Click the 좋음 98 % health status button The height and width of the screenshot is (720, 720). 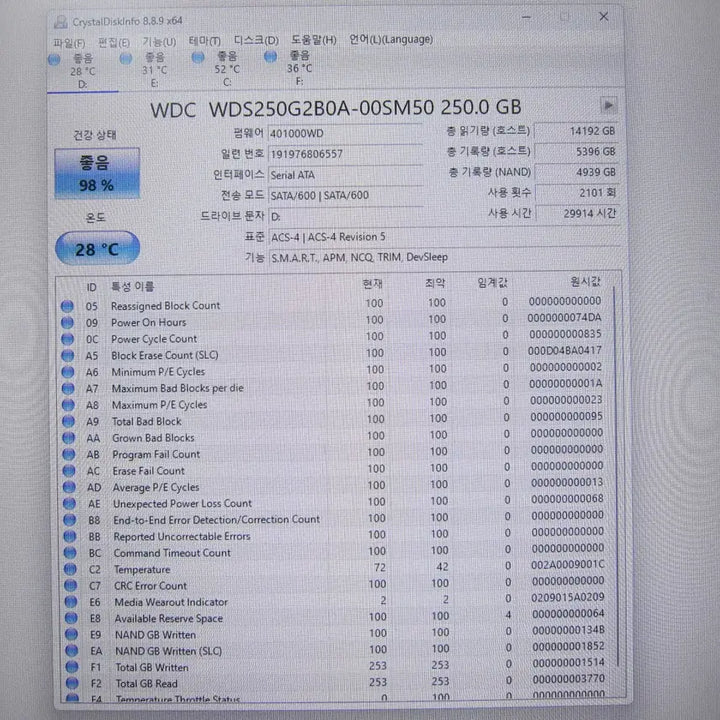[x=97, y=174]
